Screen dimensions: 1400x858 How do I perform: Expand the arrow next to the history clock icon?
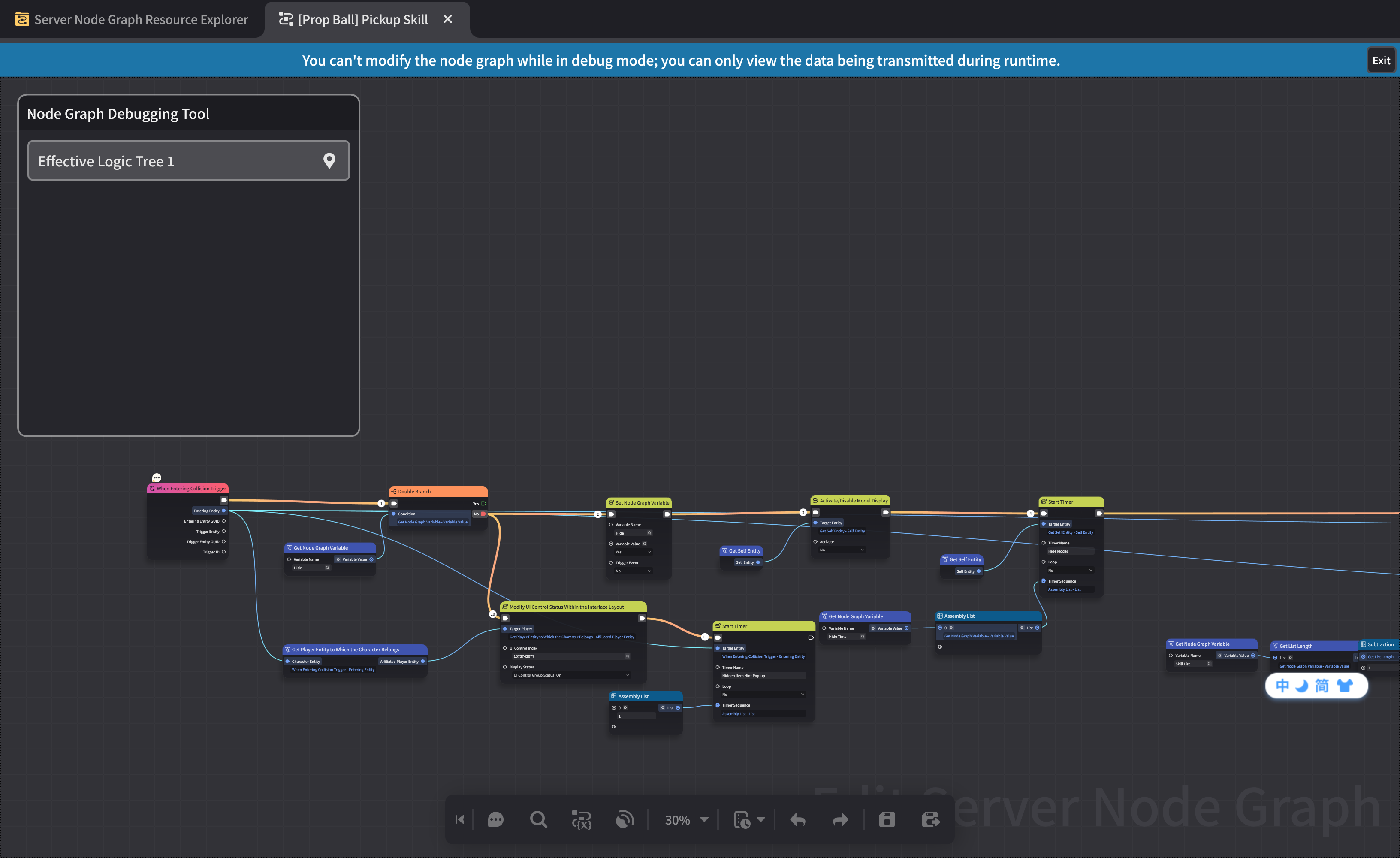click(761, 819)
